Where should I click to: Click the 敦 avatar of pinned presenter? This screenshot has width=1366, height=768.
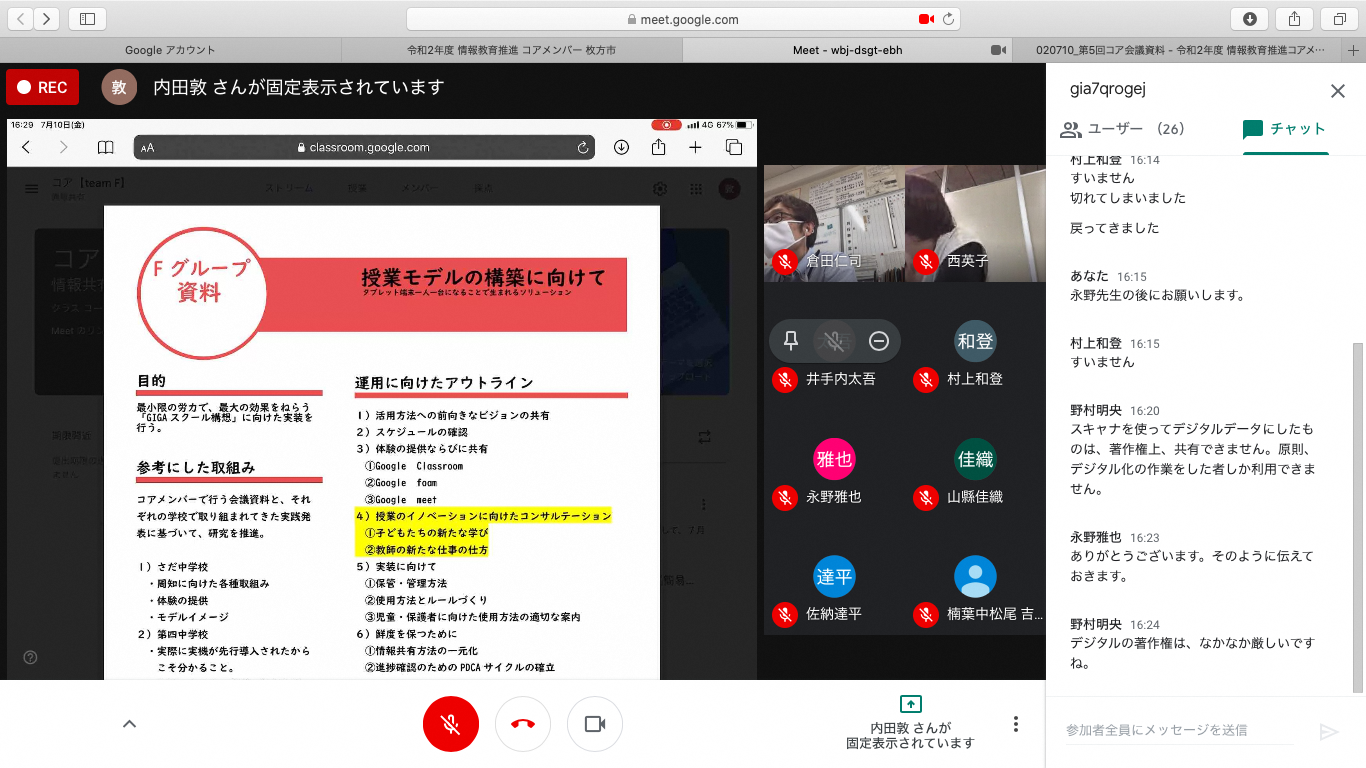(119, 87)
